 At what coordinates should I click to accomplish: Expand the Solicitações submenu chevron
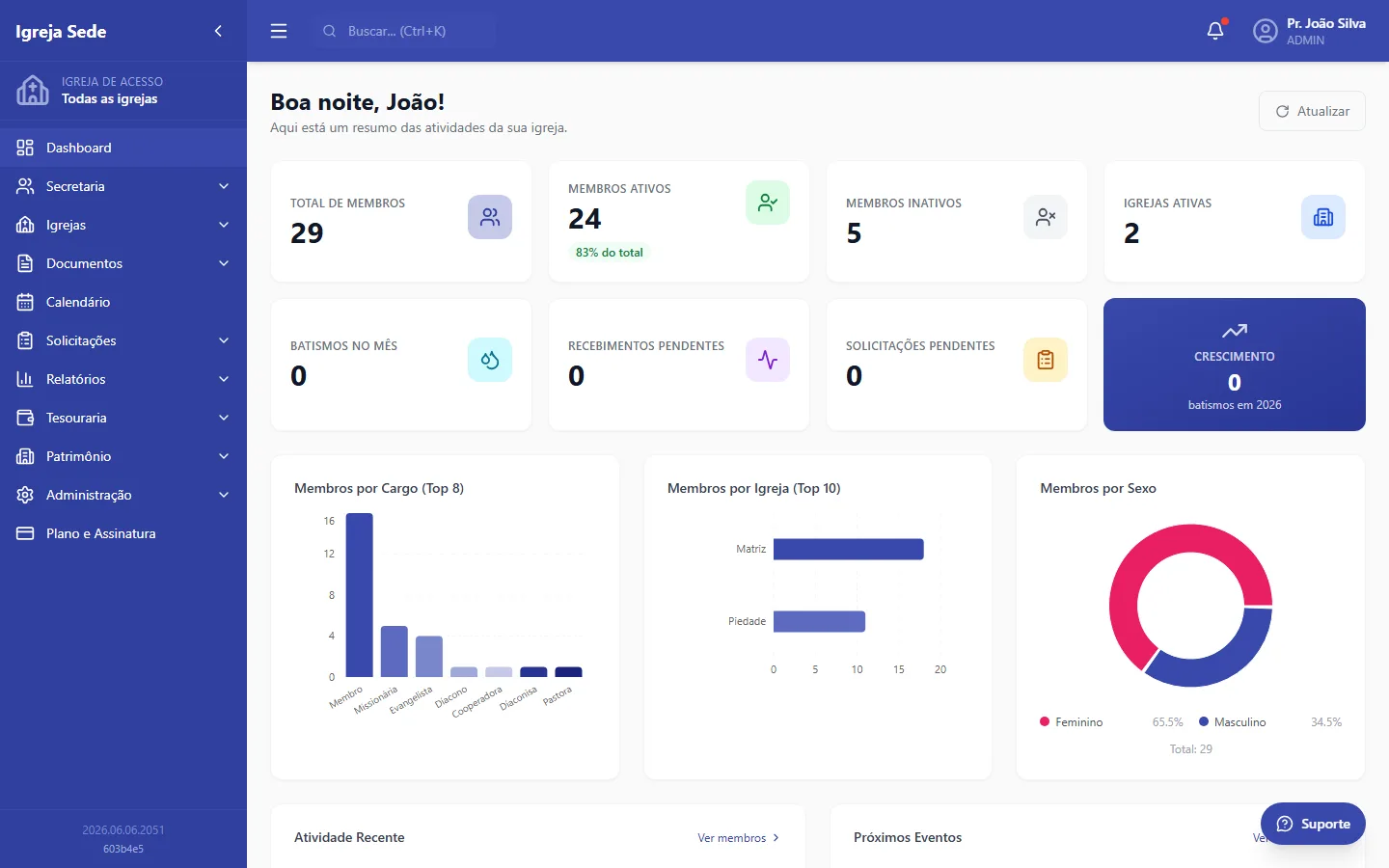coord(224,340)
